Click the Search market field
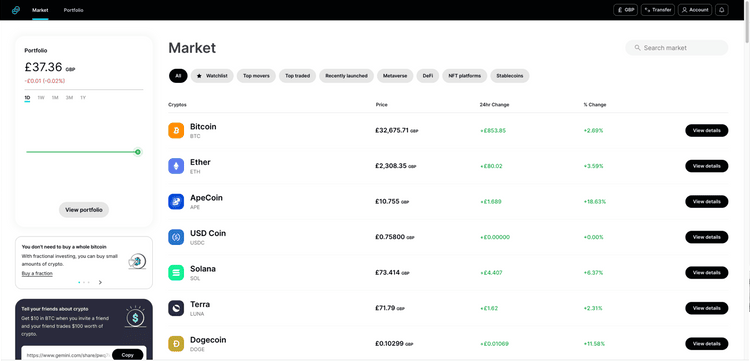 coord(676,48)
